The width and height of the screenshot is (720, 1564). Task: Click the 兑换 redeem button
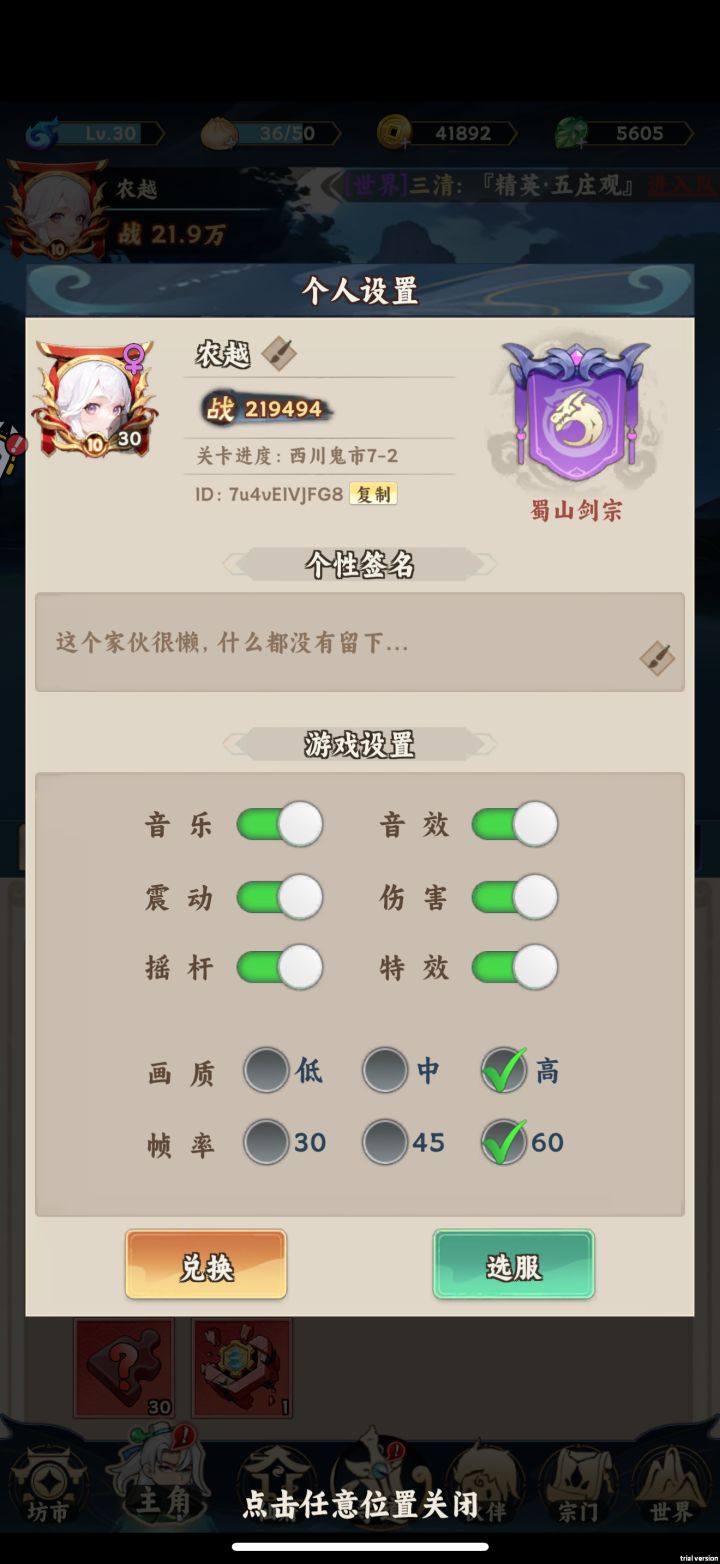(206, 1265)
